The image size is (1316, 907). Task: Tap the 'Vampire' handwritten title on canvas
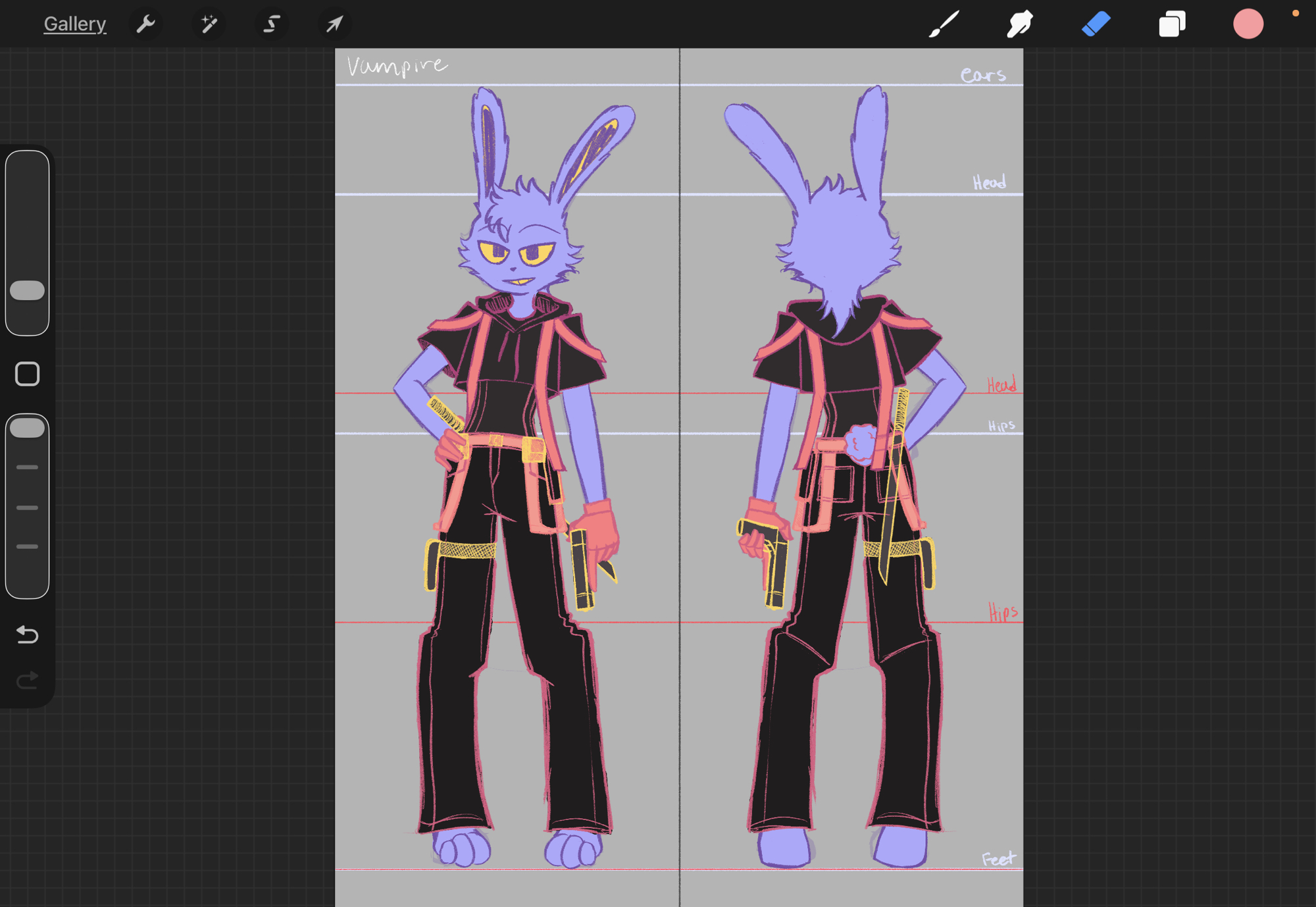397,66
